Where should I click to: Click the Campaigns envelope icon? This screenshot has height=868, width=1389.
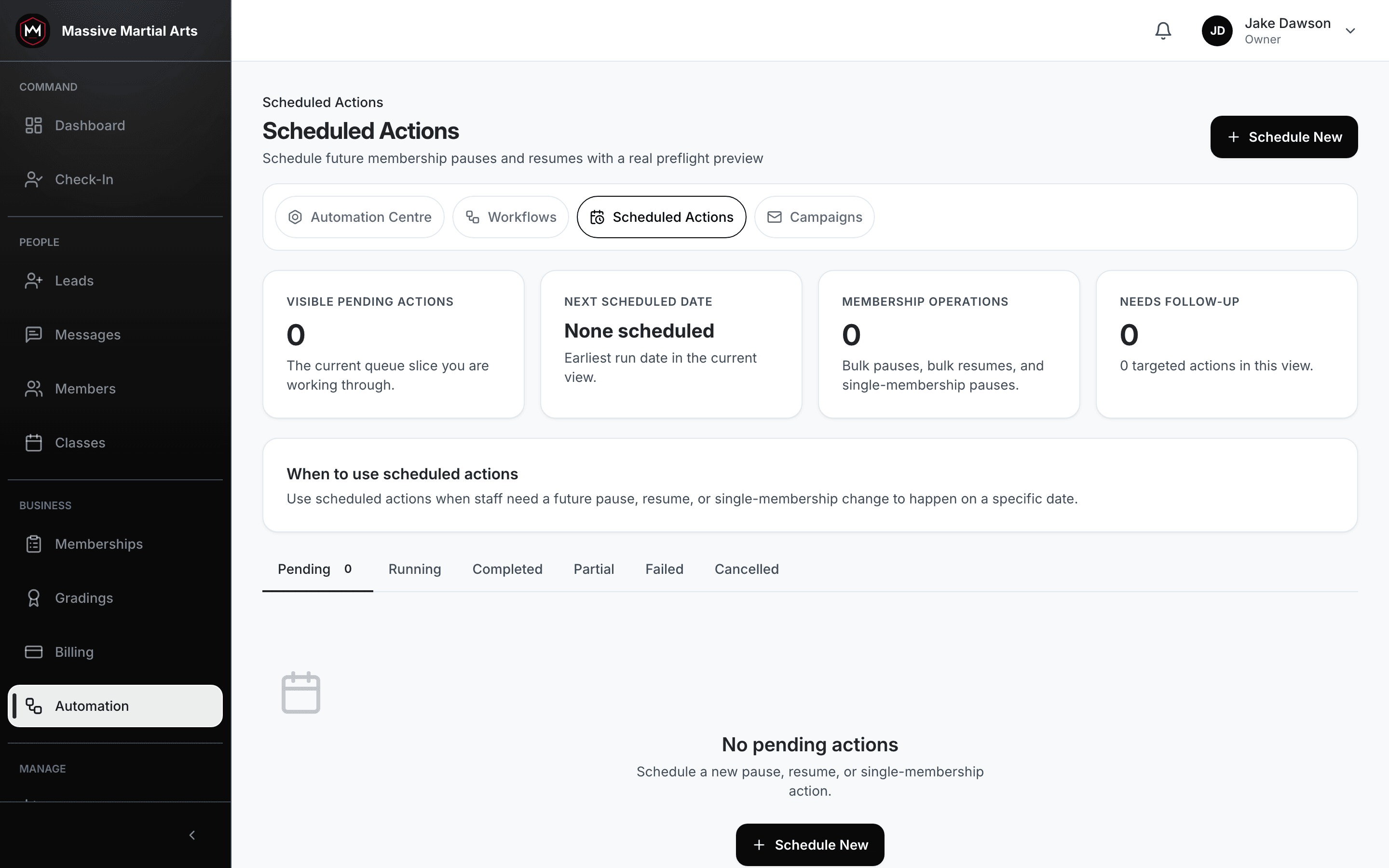(774, 217)
